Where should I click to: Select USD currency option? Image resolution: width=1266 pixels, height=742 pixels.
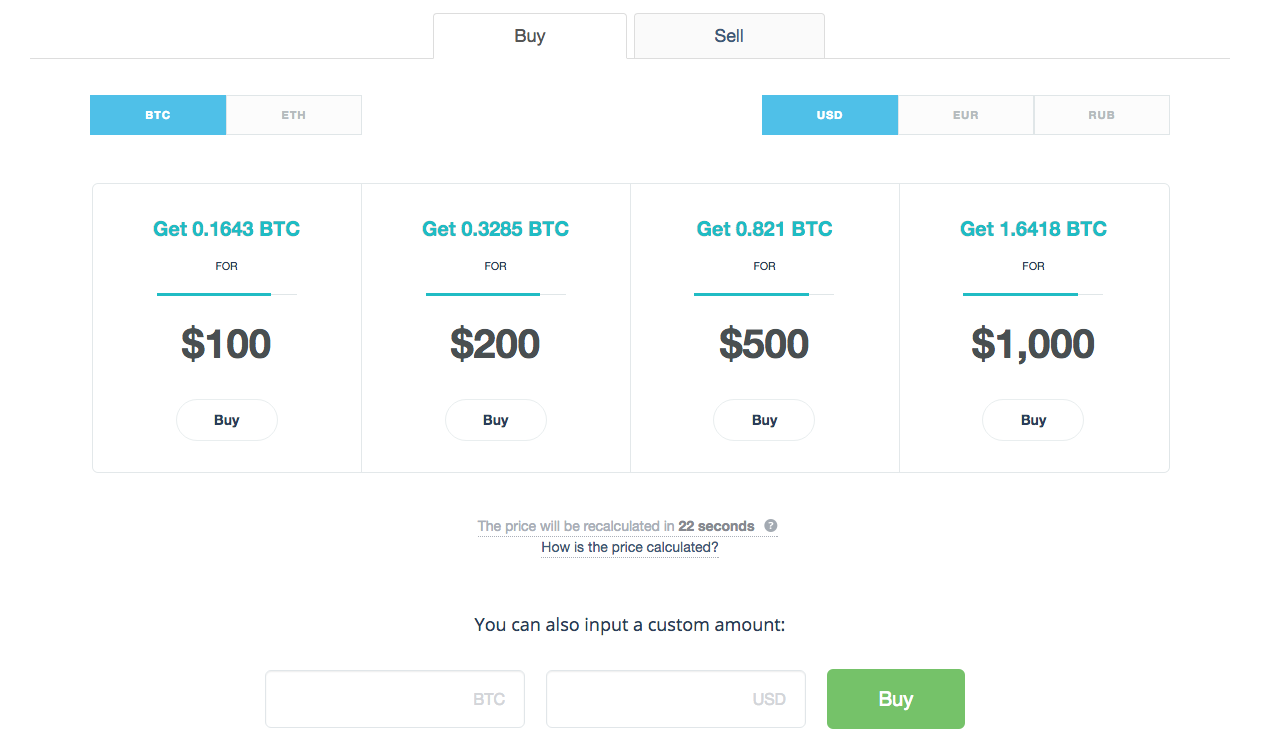[829, 115]
